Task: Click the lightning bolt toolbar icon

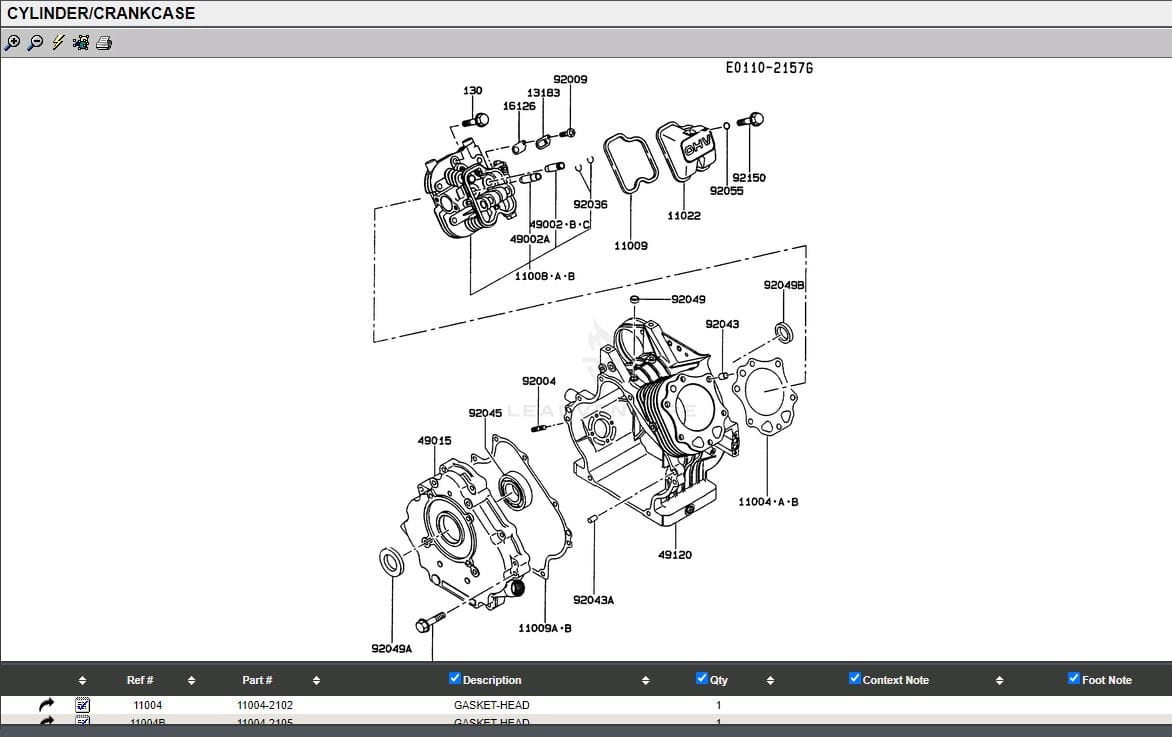Action: 58,42
